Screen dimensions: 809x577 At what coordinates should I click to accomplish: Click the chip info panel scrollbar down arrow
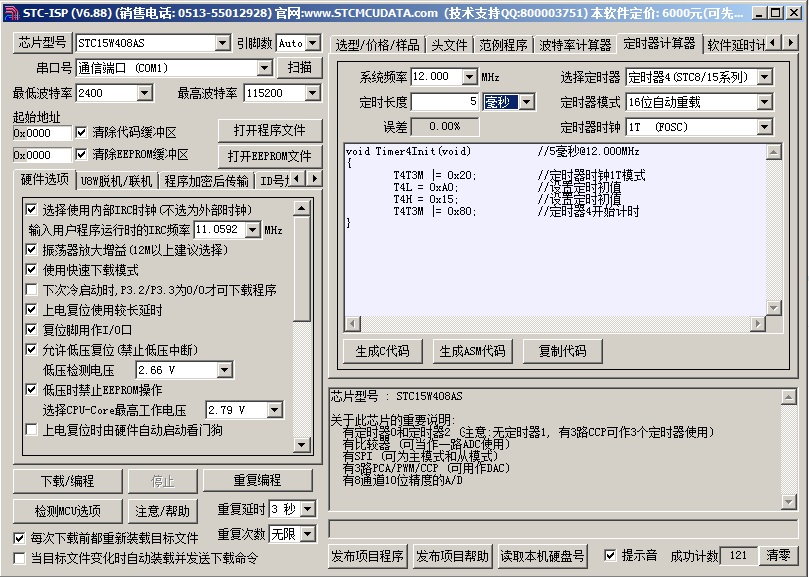click(x=788, y=501)
